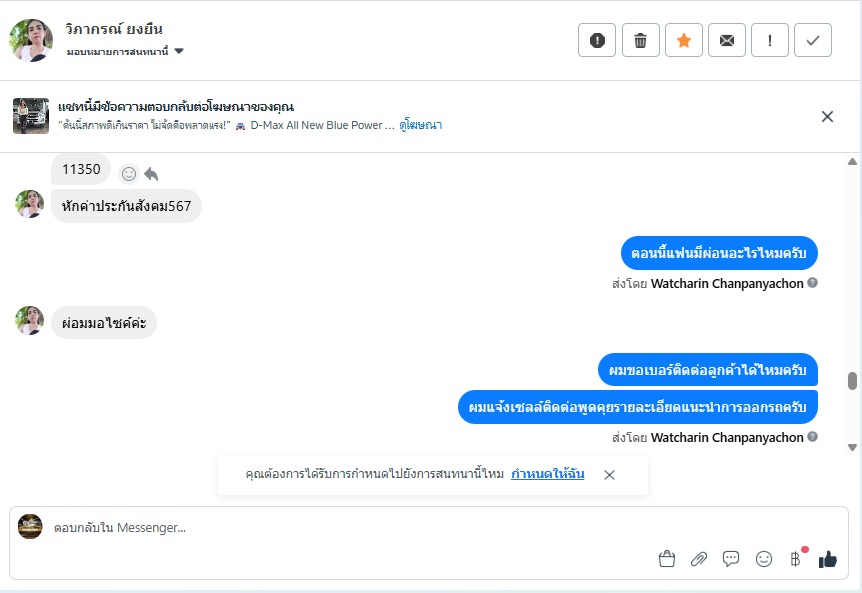Open saved replies speech bubble icon

pos(731,559)
